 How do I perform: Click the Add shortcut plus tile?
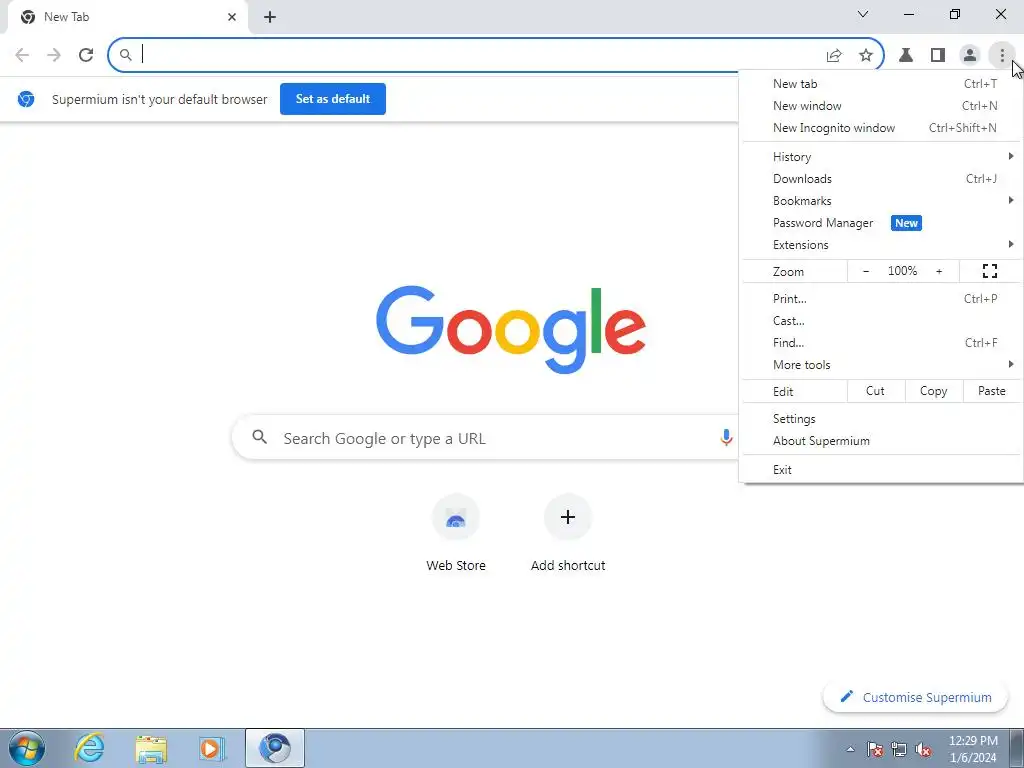pos(568,533)
